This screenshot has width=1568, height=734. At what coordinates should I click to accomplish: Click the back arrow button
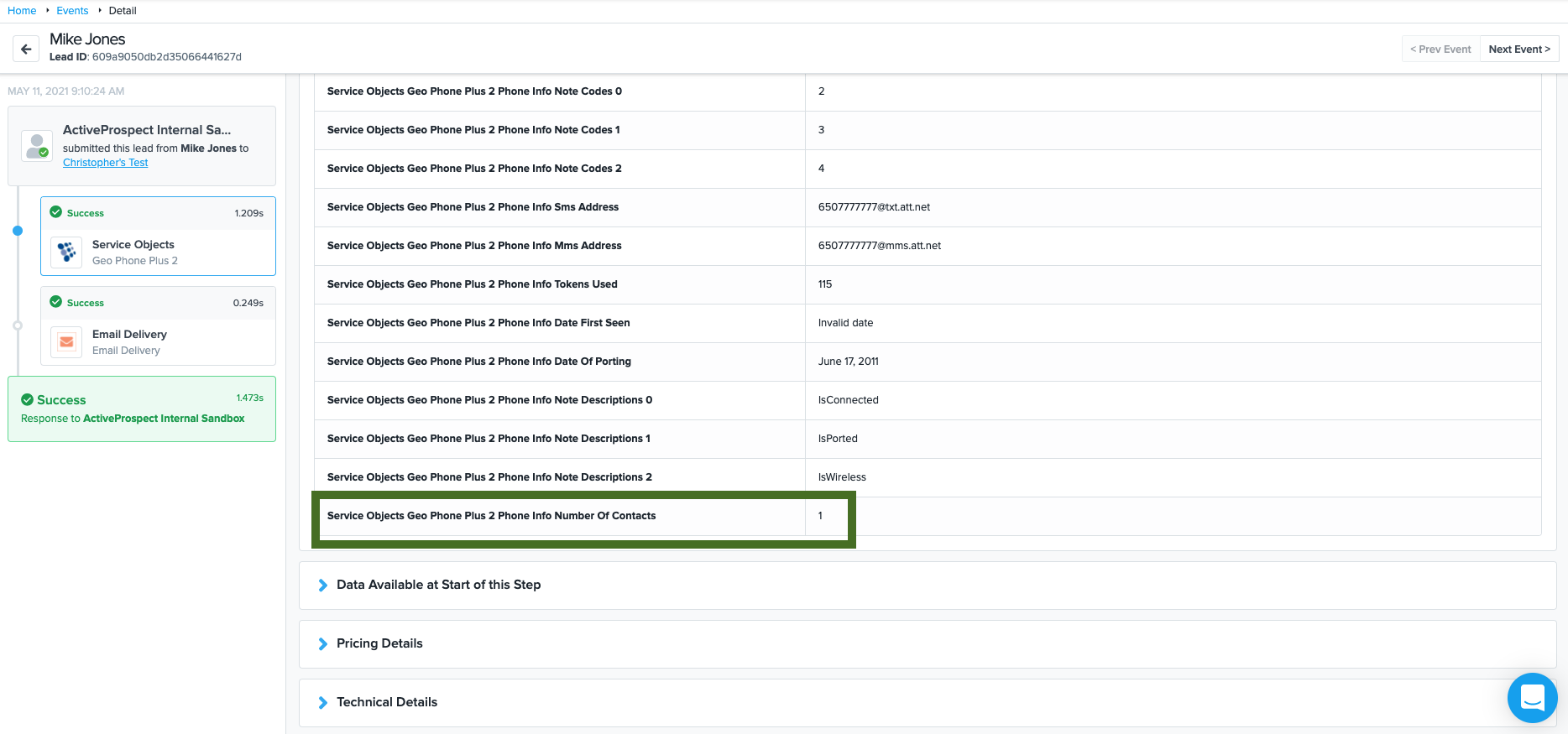pyautogui.click(x=26, y=49)
